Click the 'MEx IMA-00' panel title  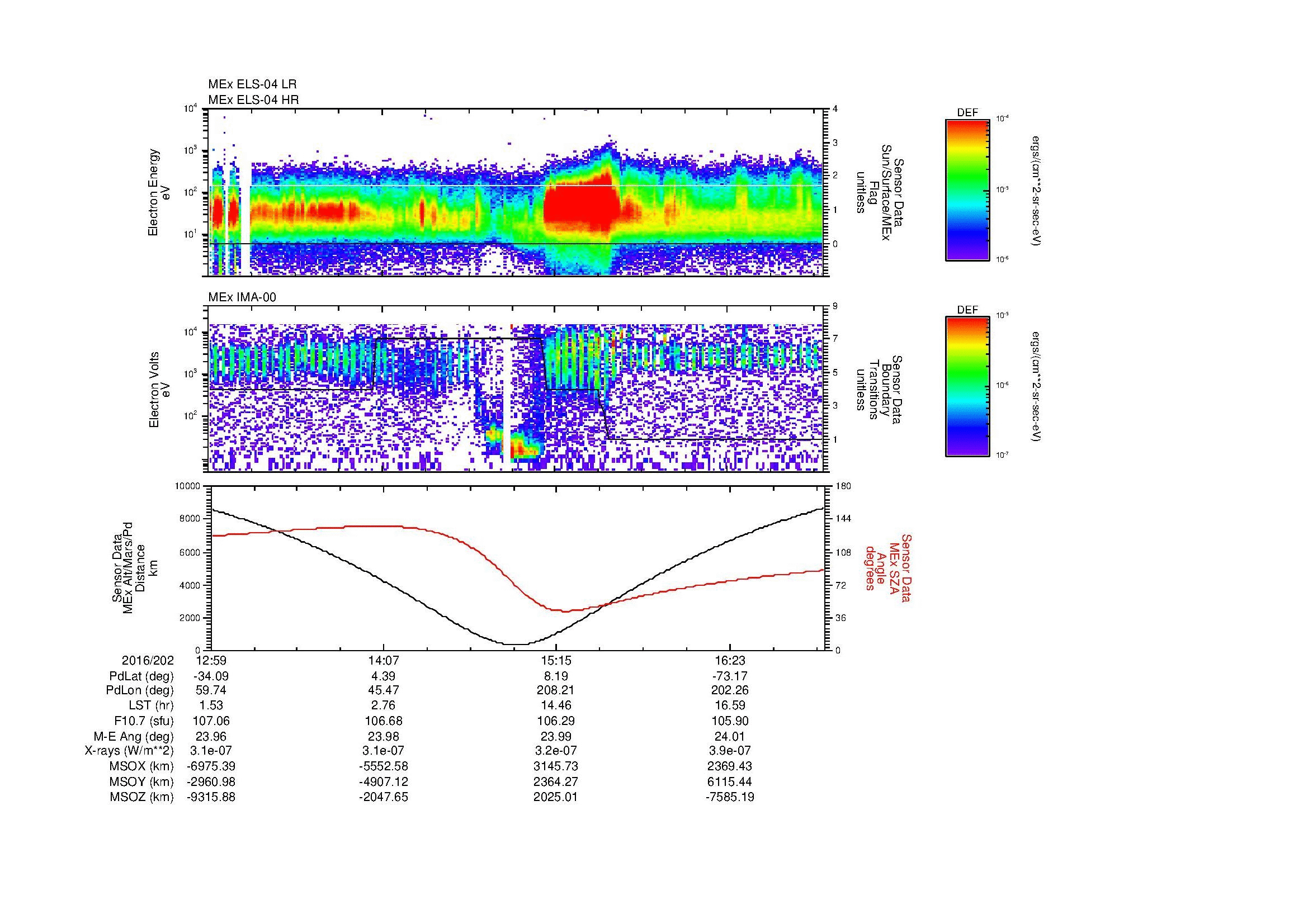click(242, 297)
